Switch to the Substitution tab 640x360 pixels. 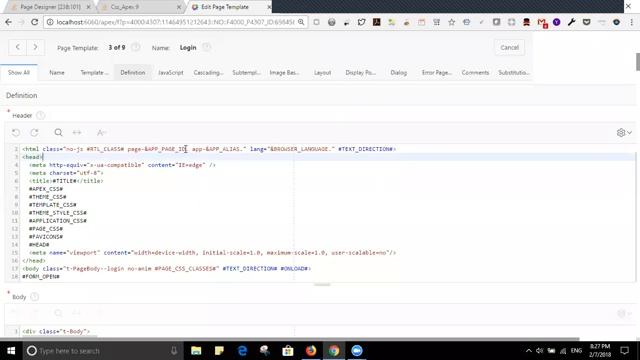513,73
